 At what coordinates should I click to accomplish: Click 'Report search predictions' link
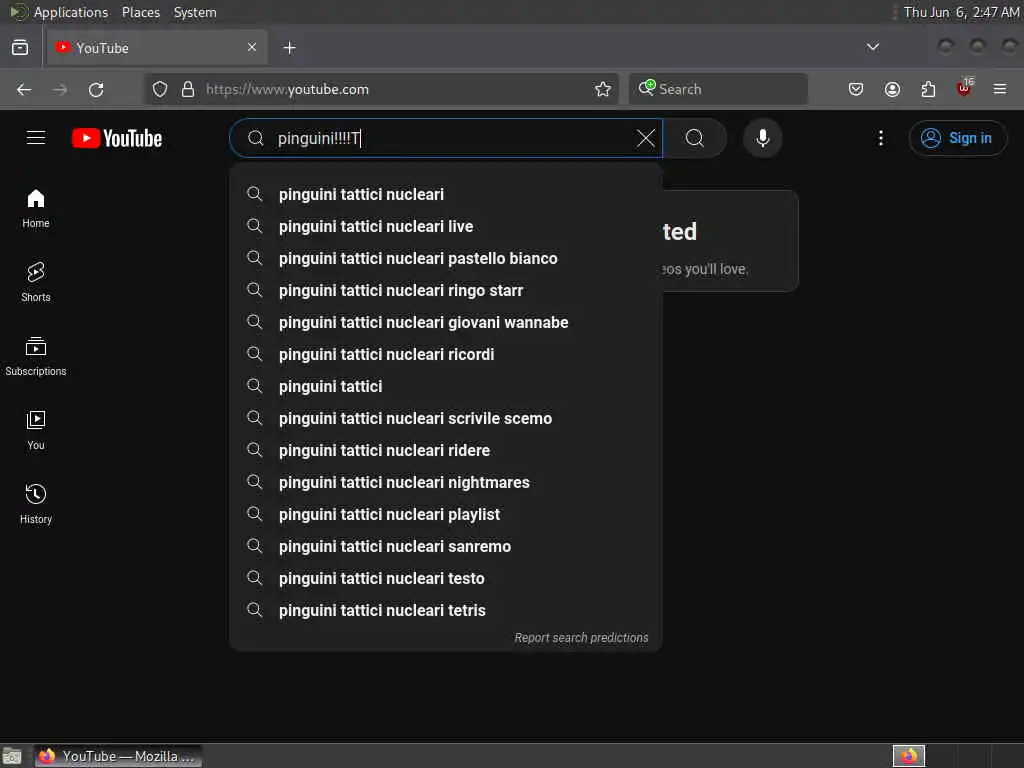(x=581, y=638)
